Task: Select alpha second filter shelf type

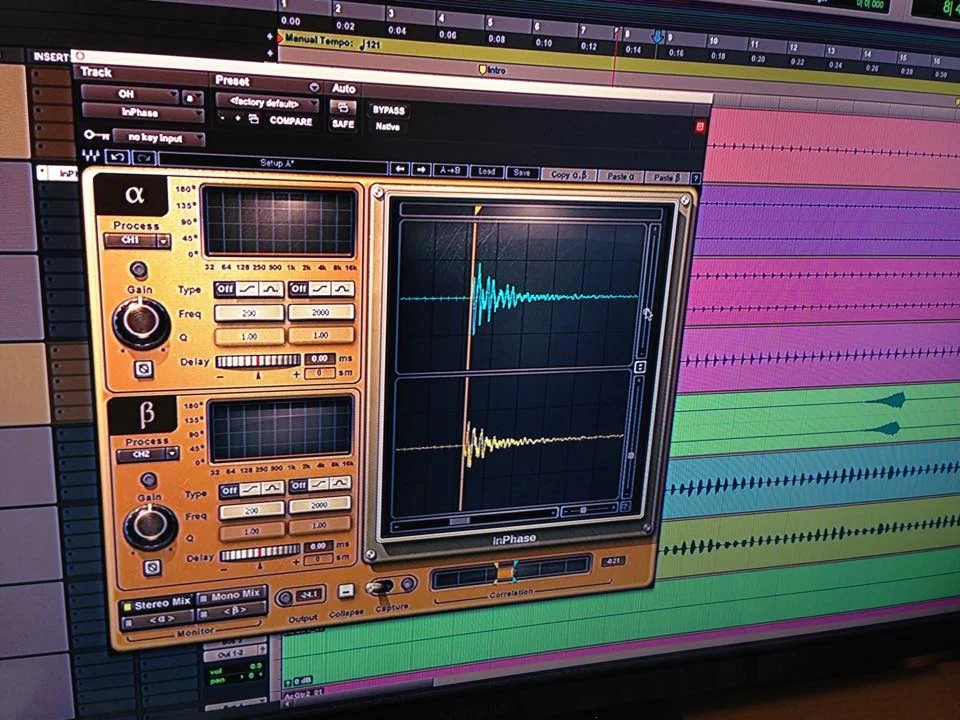Action: [x=320, y=288]
